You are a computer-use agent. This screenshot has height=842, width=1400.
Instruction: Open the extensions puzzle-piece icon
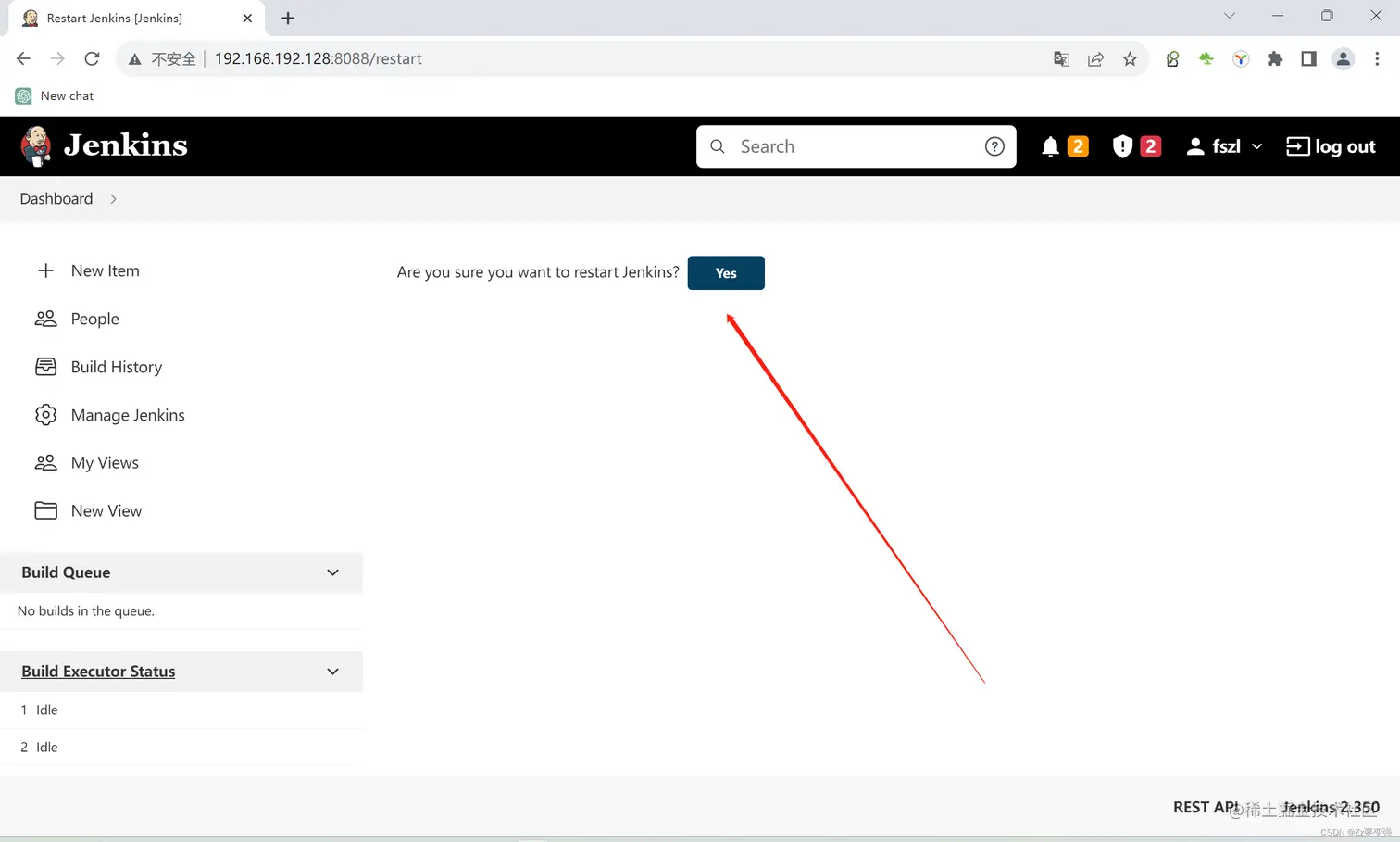1275,59
